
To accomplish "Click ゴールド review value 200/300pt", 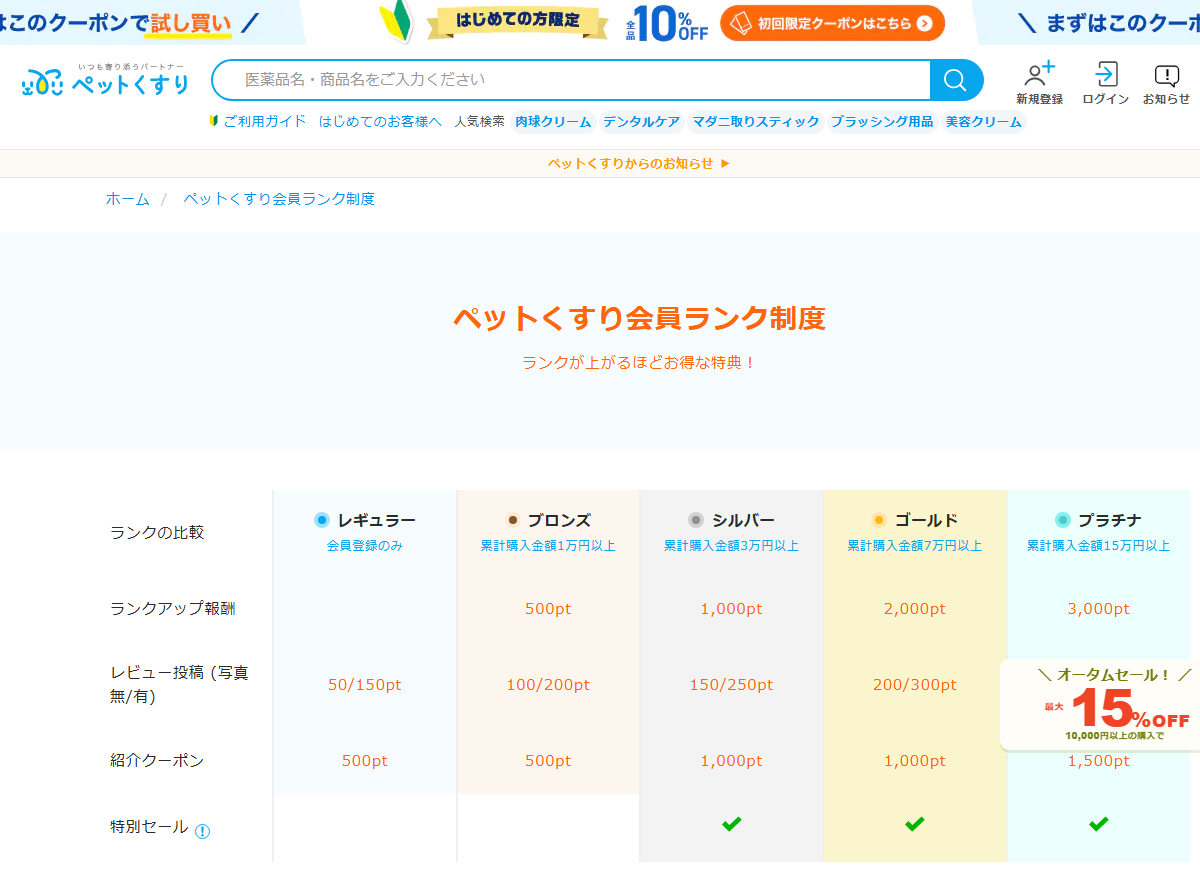I will 915,685.
